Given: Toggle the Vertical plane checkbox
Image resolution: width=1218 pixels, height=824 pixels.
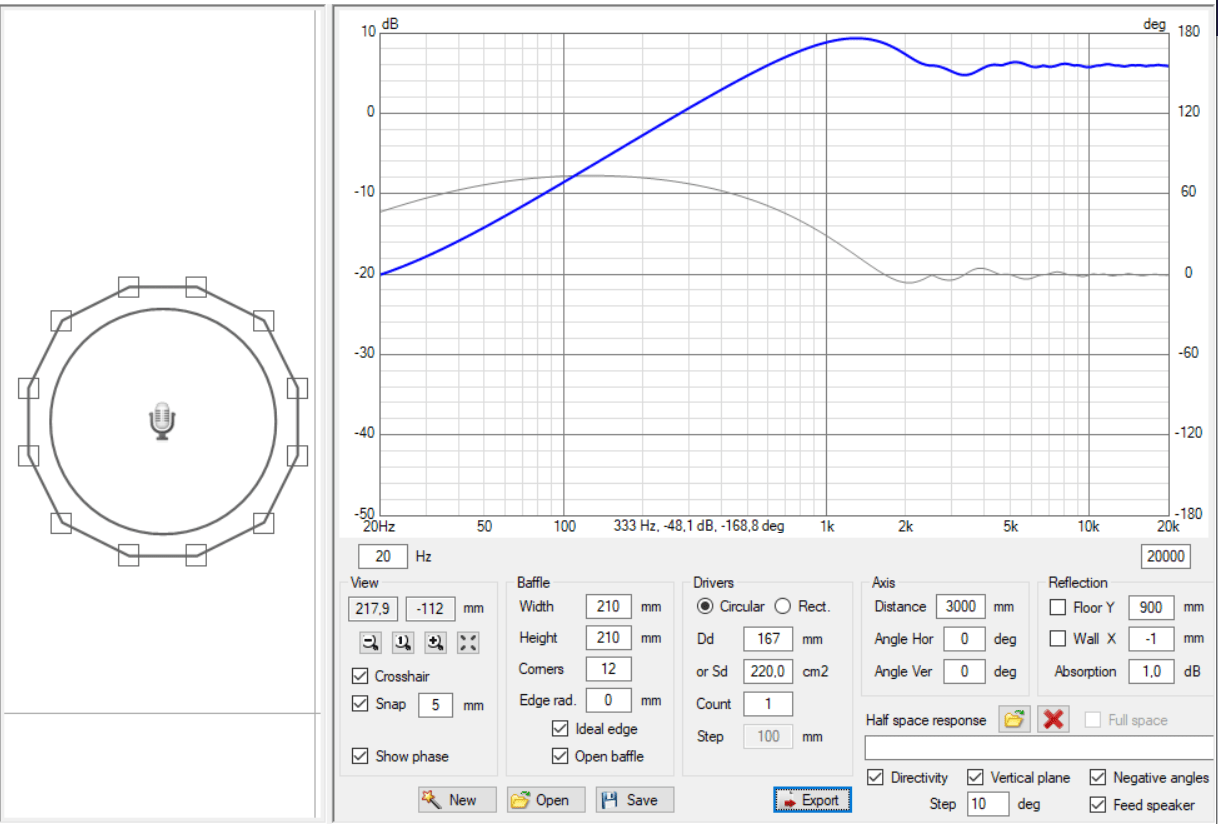Looking at the screenshot, I should [975, 777].
